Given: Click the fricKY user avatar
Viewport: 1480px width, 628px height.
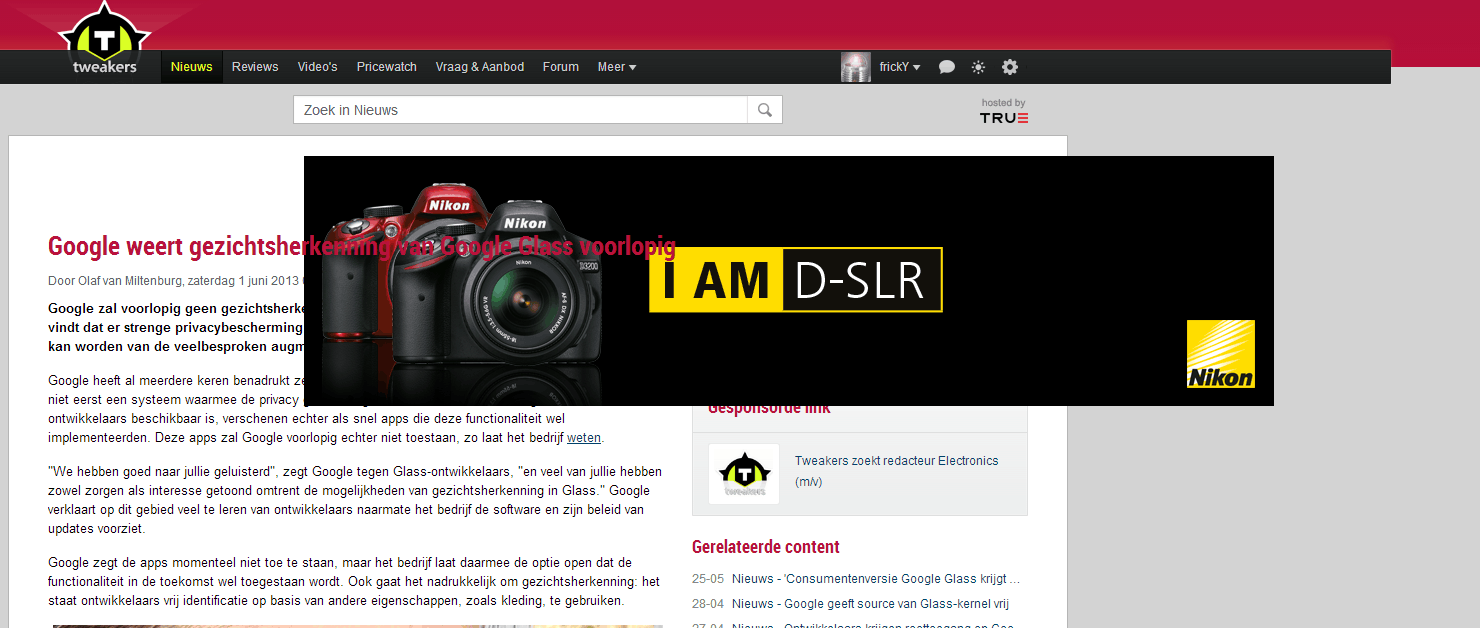Looking at the screenshot, I should click(856, 67).
